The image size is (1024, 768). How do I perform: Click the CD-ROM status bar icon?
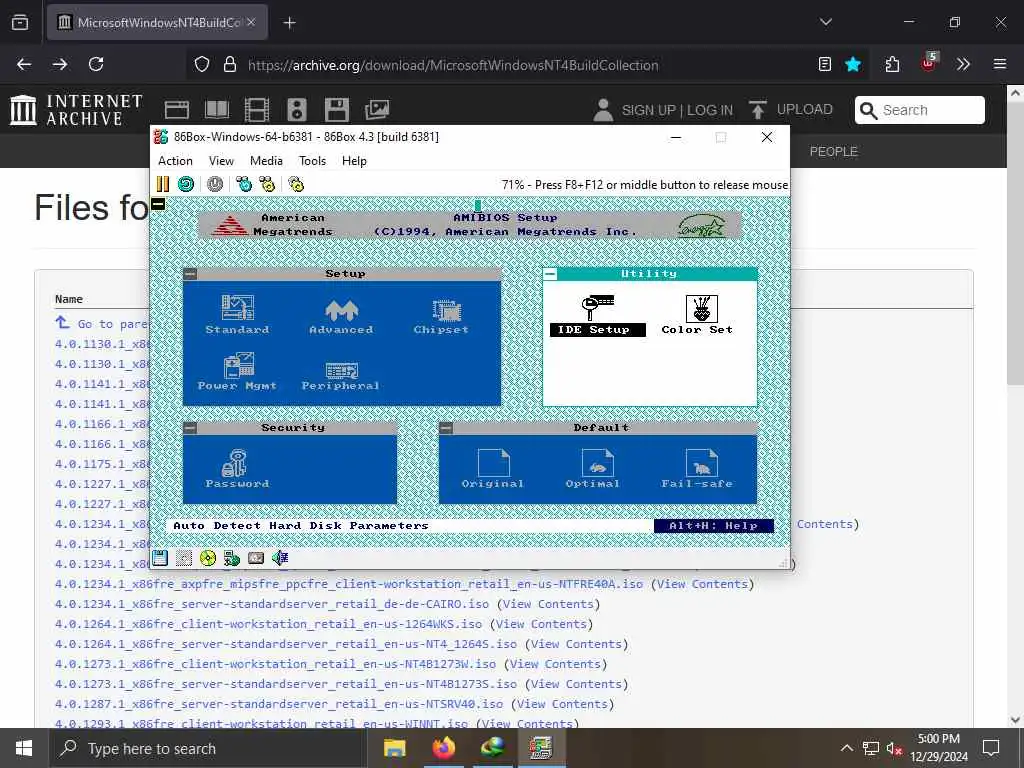click(208, 558)
